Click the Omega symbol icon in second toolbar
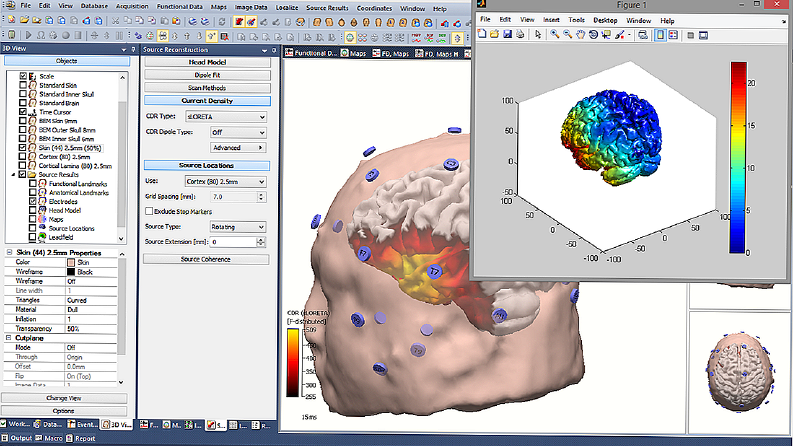793x446 pixels. point(40,35)
